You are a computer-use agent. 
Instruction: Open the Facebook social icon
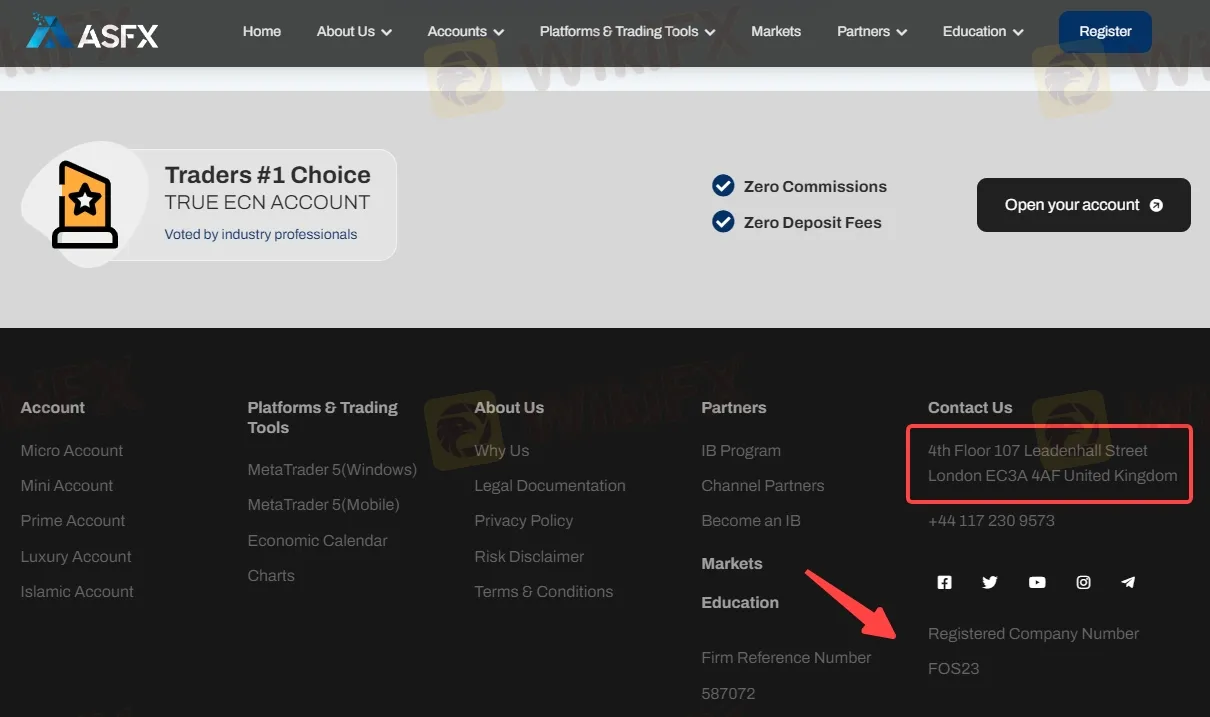pyautogui.click(x=944, y=582)
